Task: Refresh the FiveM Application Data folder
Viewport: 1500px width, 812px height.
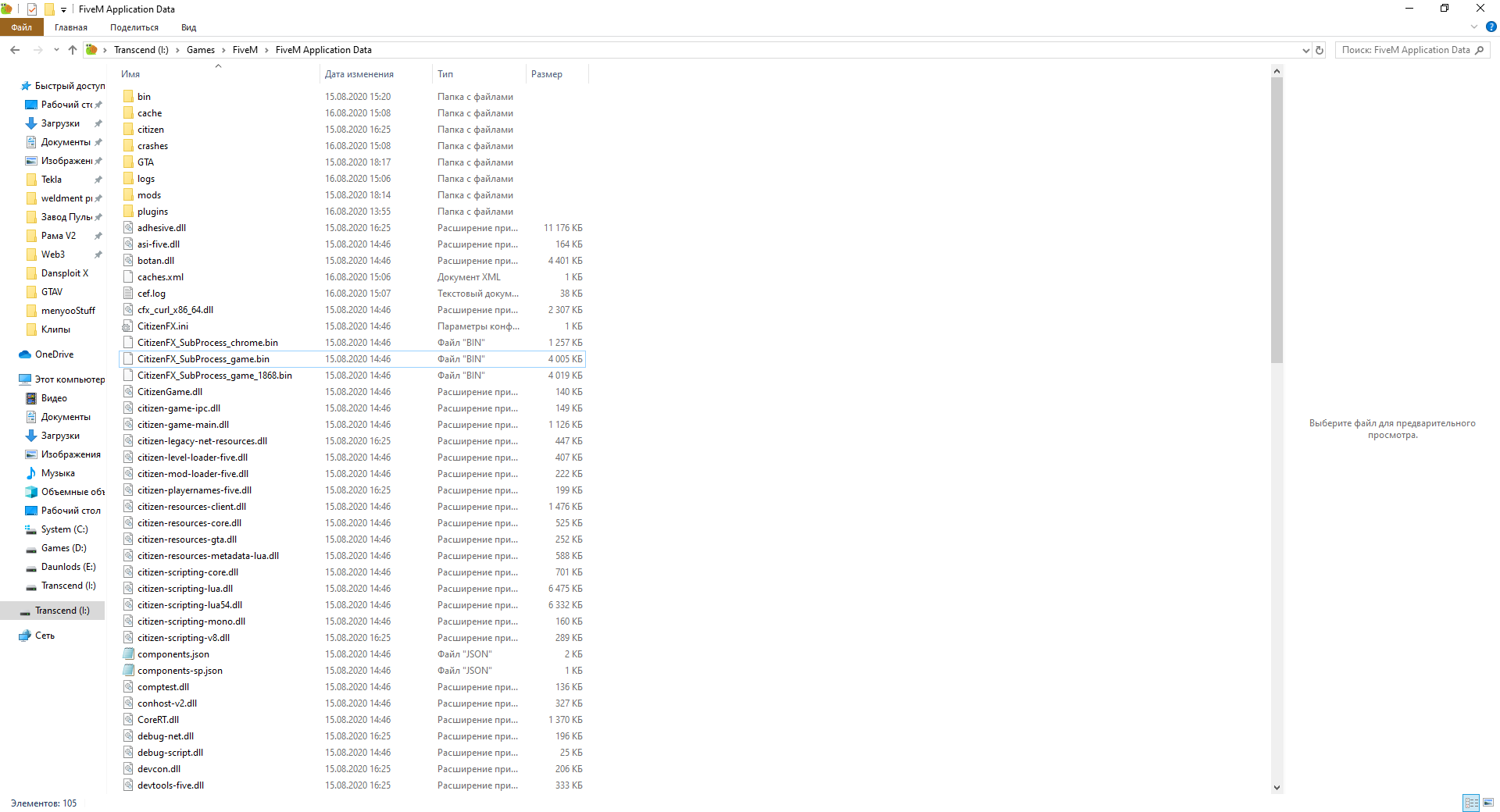Action: click(1320, 50)
